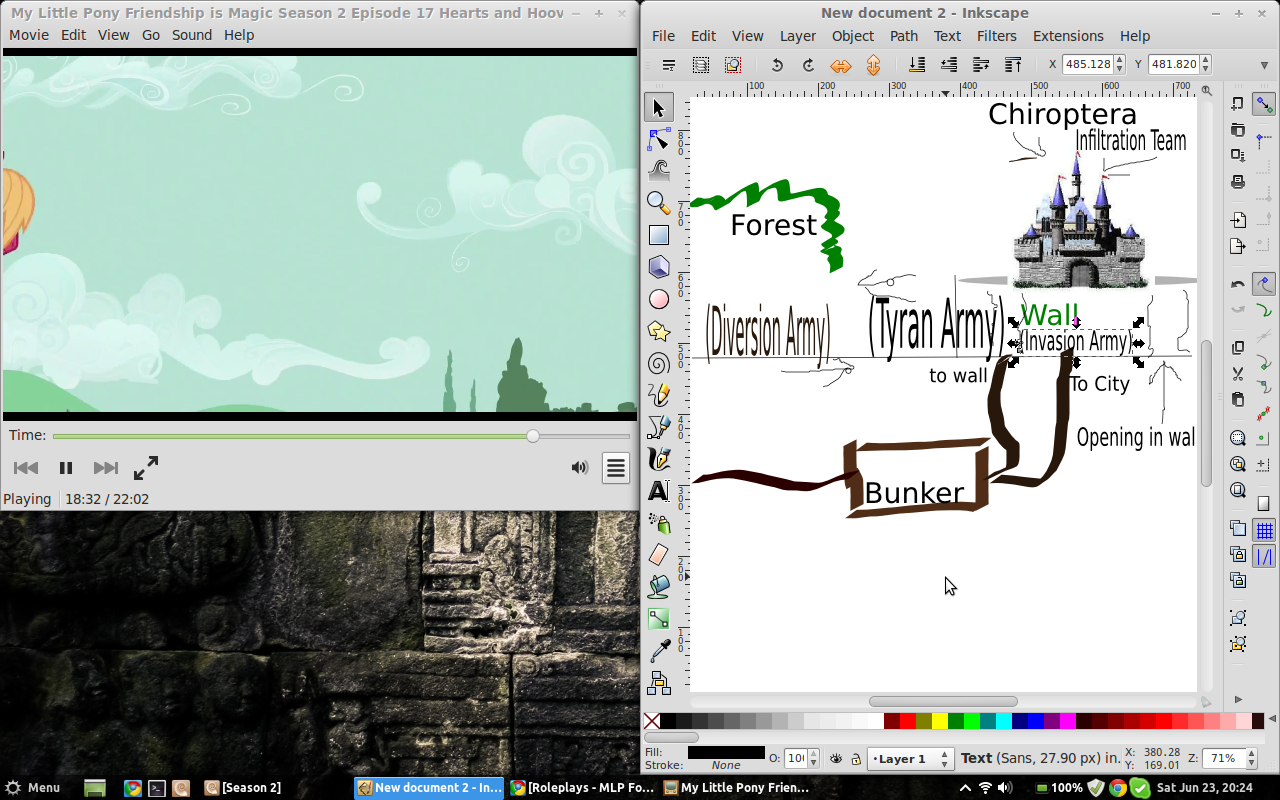This screenshot has height=800, width=1280.
Task: Select the Spray tool
Action: (659, 523)
